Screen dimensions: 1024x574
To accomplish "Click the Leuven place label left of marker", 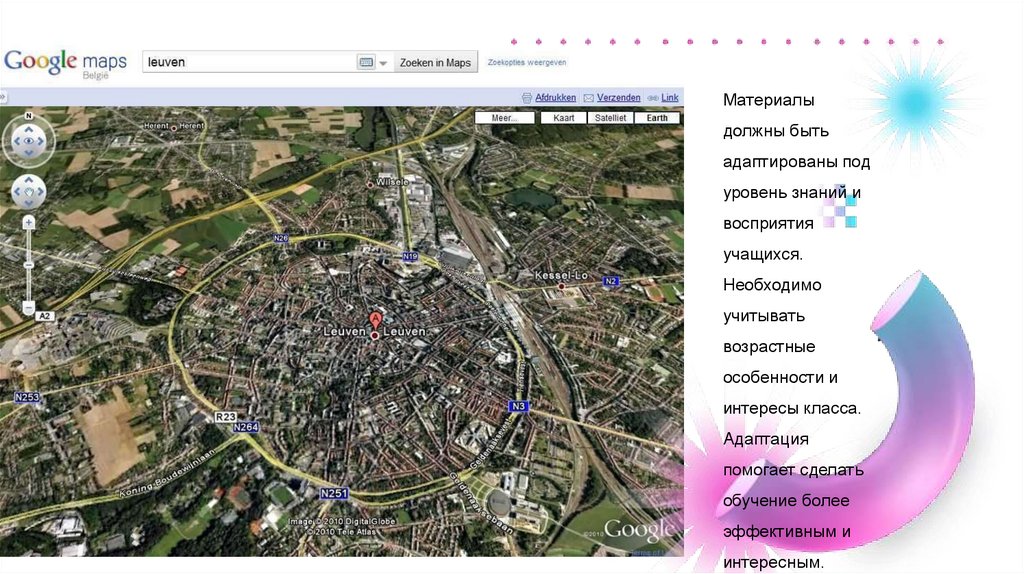I will [x=344, y=332].
